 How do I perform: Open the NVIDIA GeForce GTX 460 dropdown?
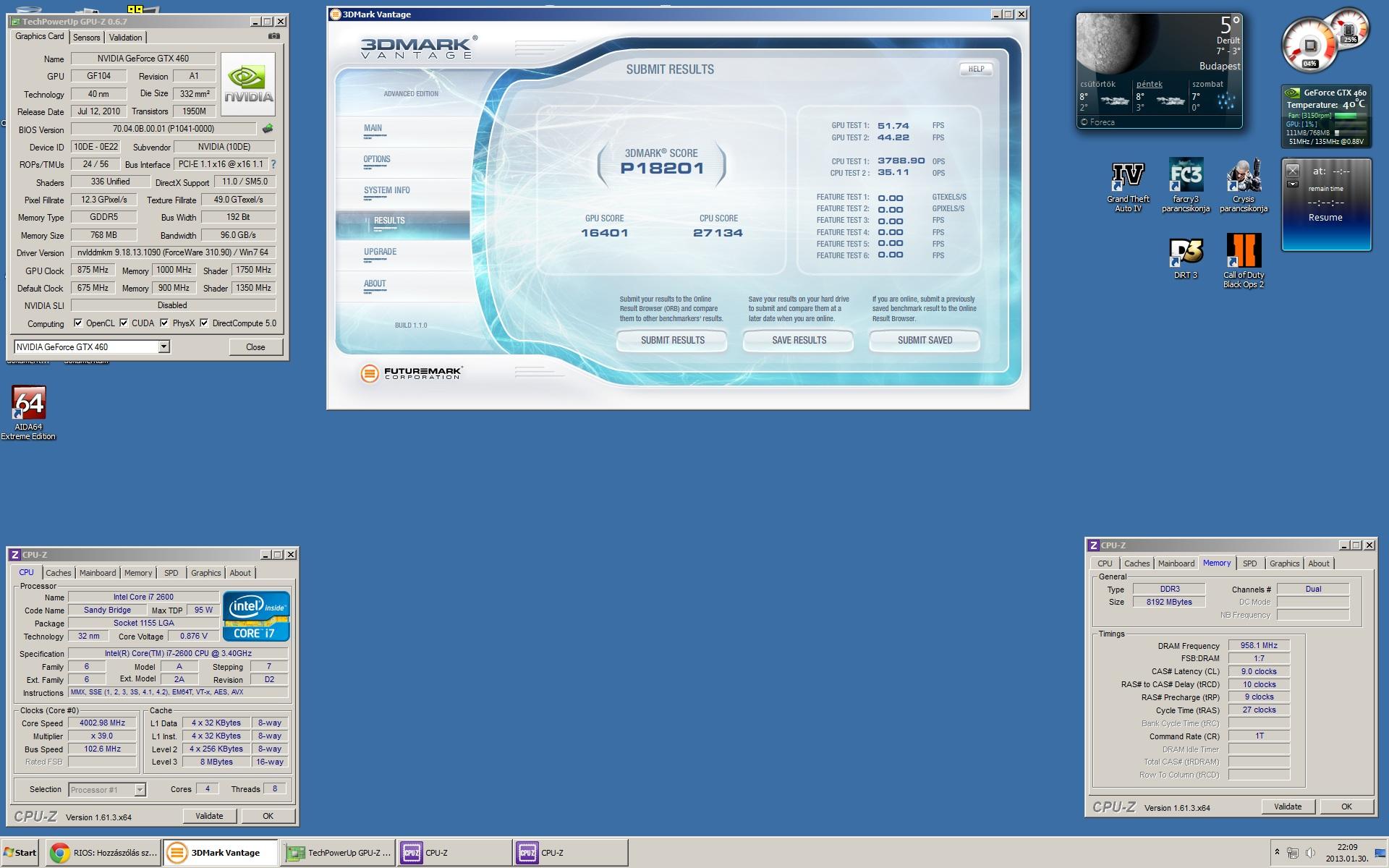click(x=164, y=347)
